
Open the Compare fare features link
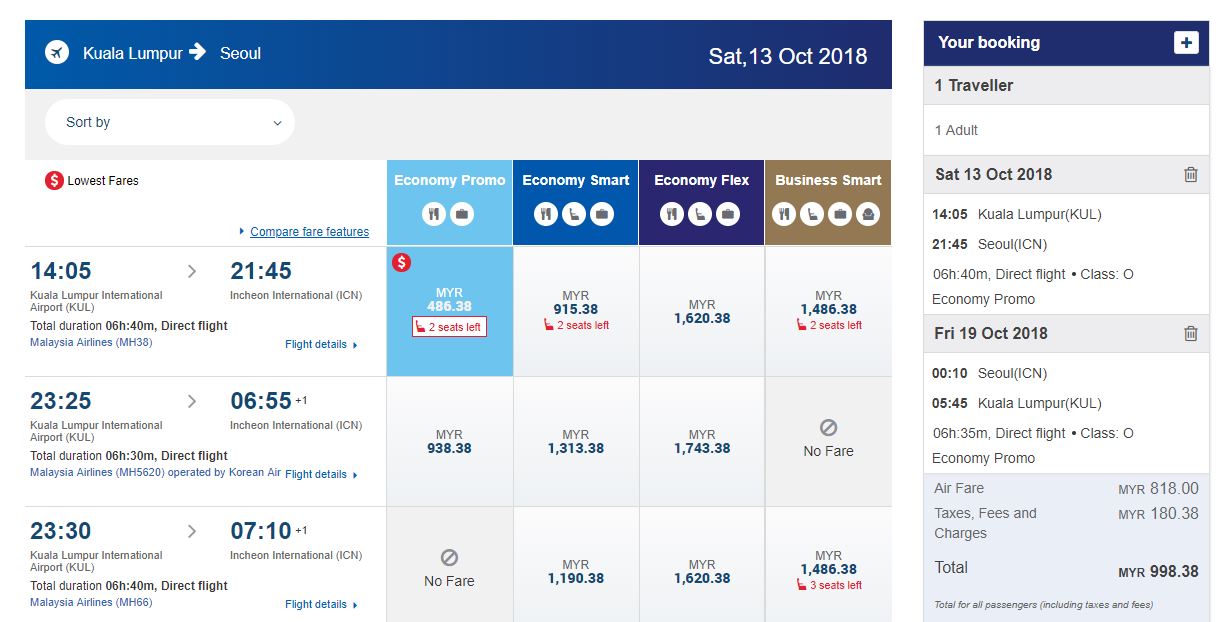coord(309,232)
